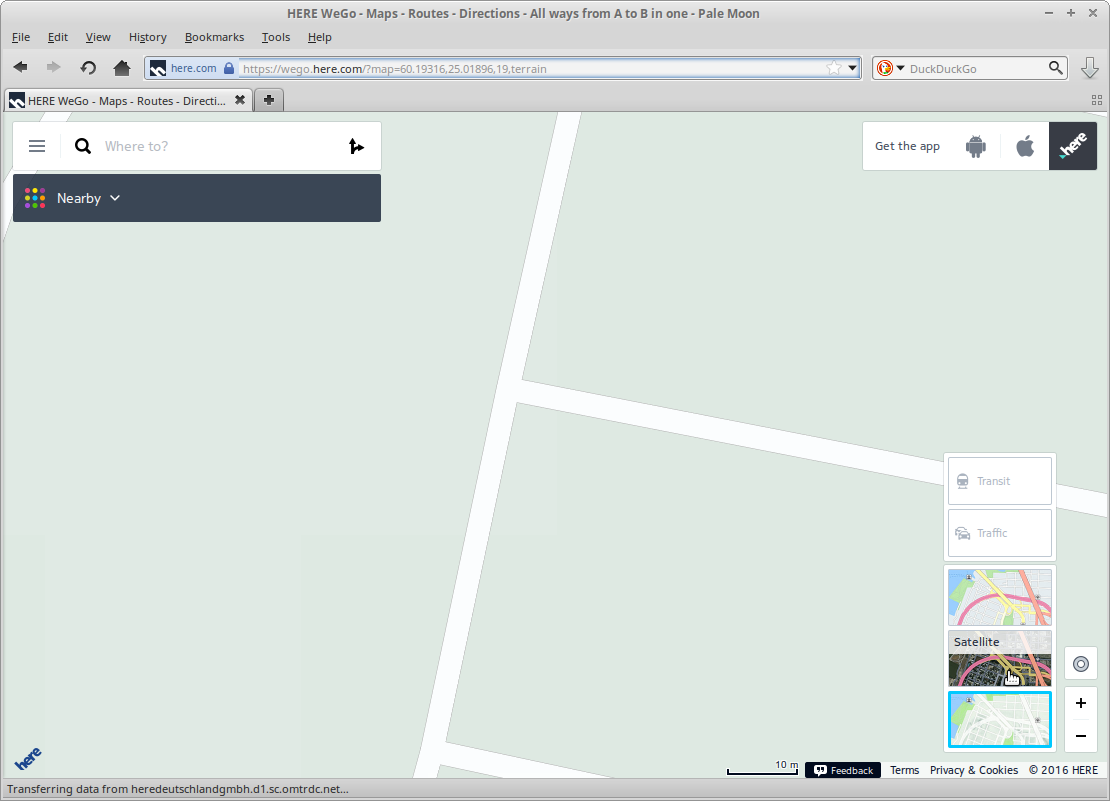Open the hamburger menu in the search panel
This screenshot has height=801, width=1110.
click(37, 146)
